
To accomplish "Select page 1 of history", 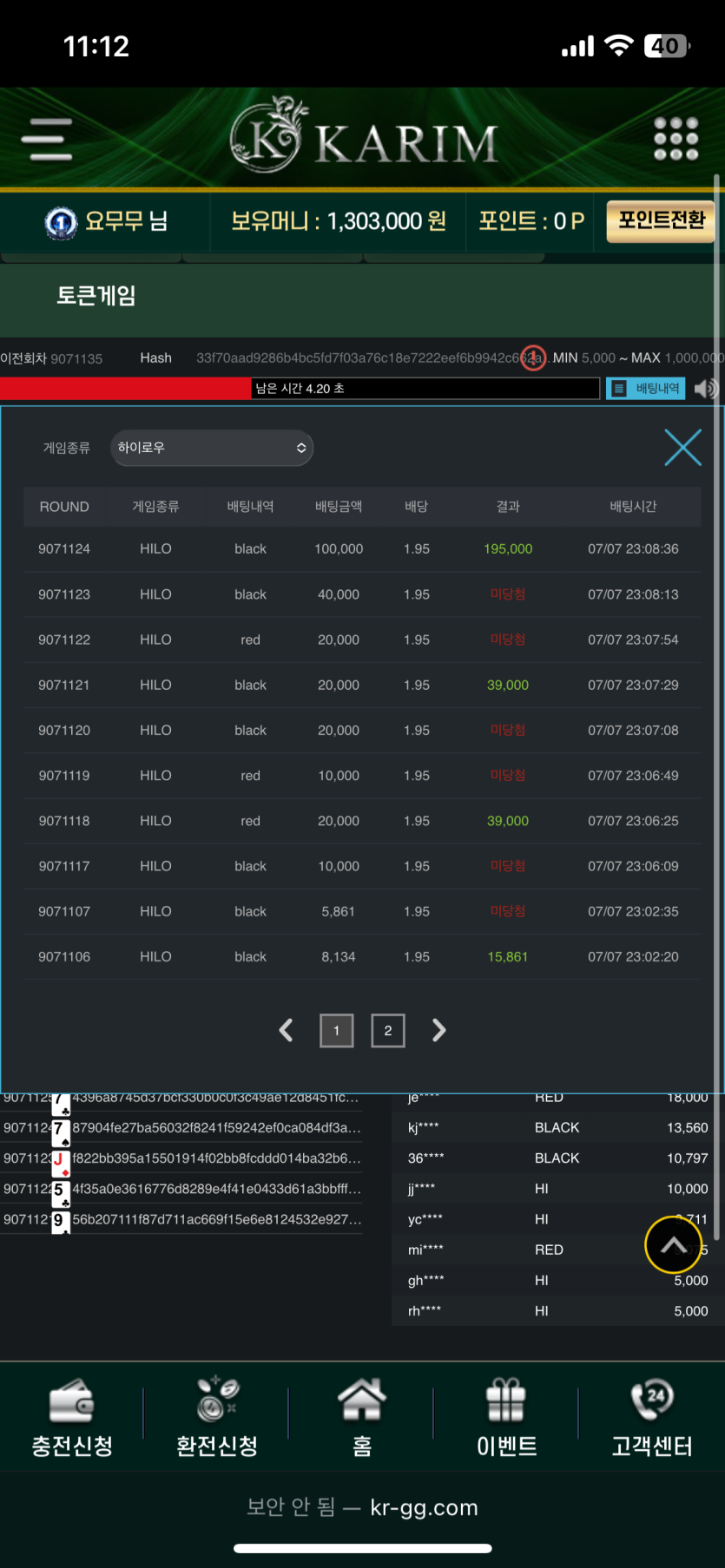I will click(x=337, y=1030).
